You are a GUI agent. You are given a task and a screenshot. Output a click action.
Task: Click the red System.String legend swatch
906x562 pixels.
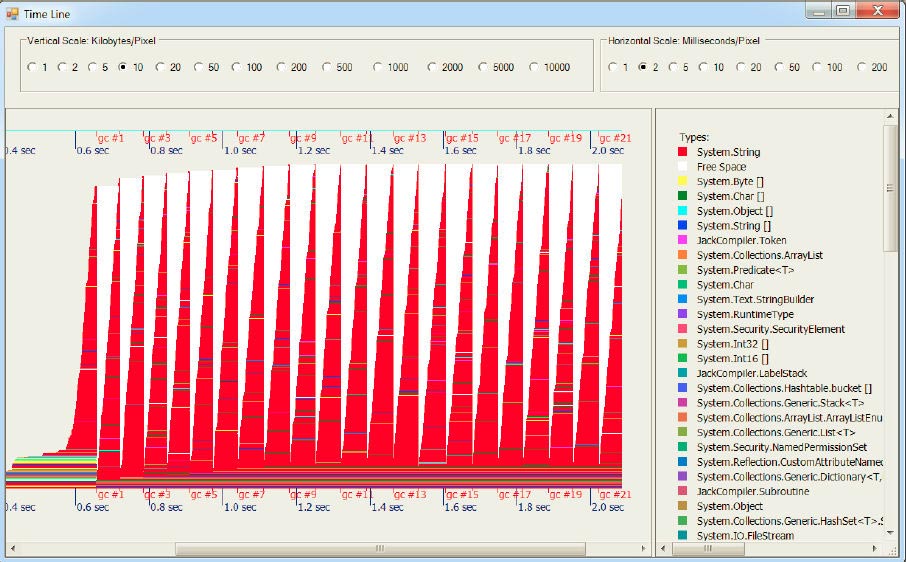pos(682,152)
